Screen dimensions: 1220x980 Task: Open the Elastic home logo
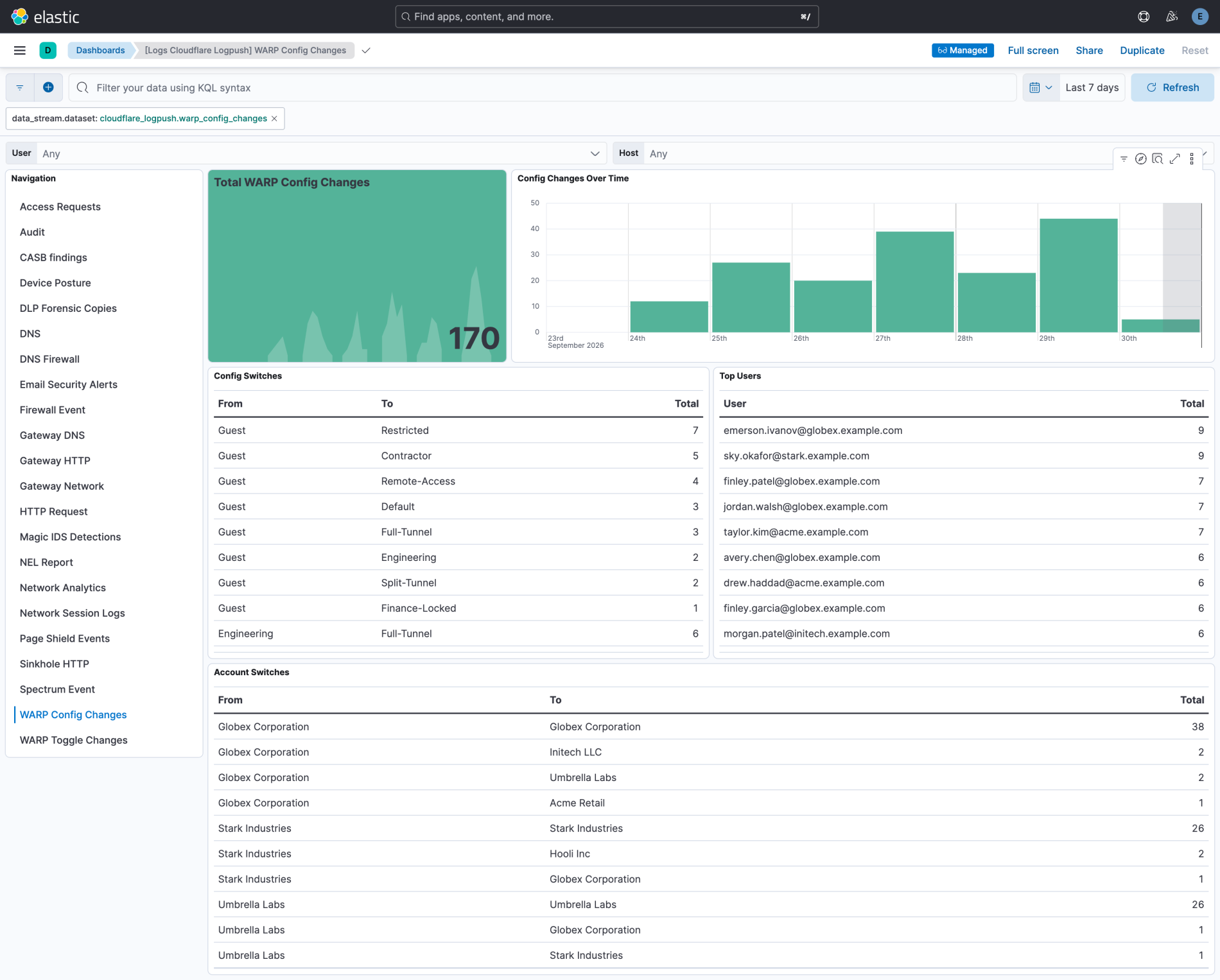tap(46, 17)
